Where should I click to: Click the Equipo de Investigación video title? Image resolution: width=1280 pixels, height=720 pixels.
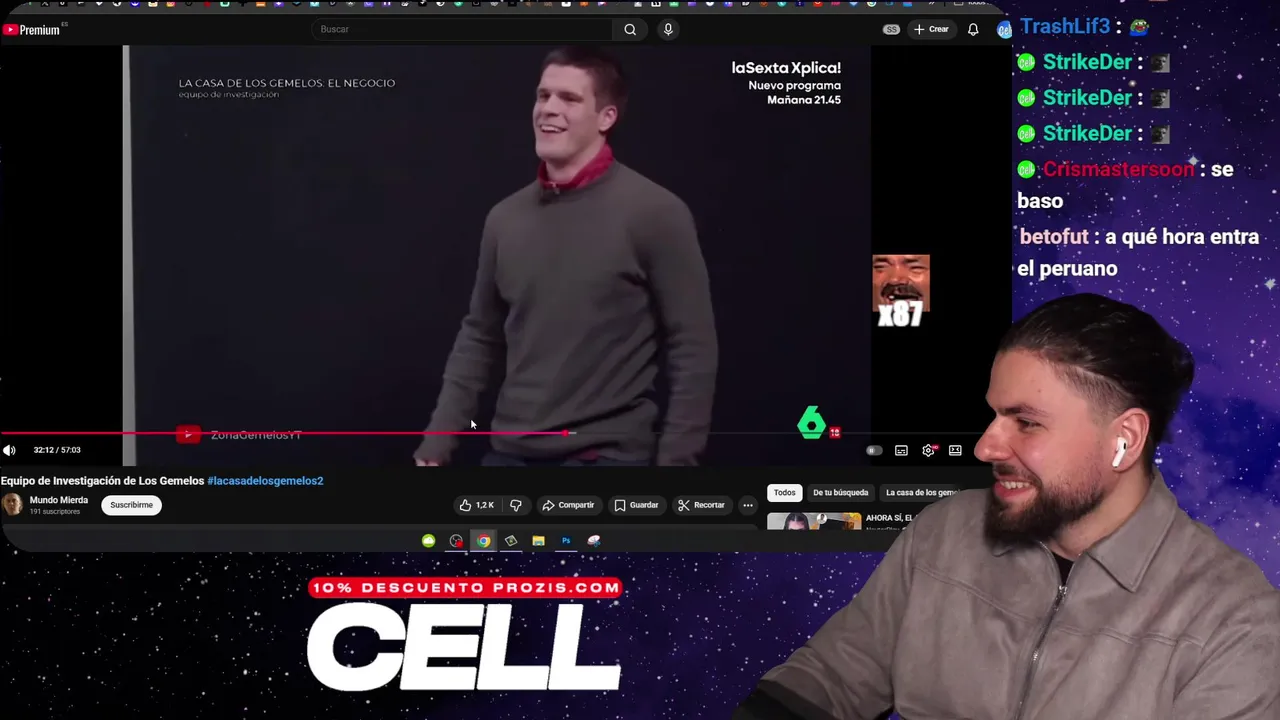(x=102, y=481)
